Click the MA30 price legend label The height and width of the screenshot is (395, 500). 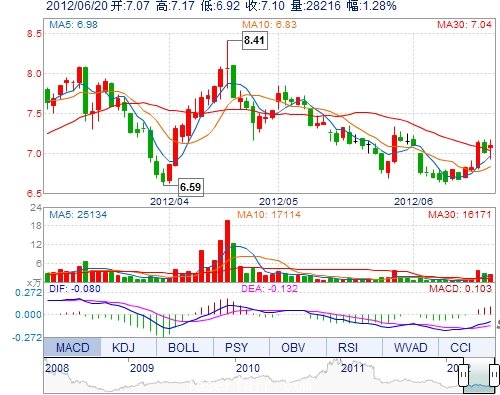click(x=464, y=24)
